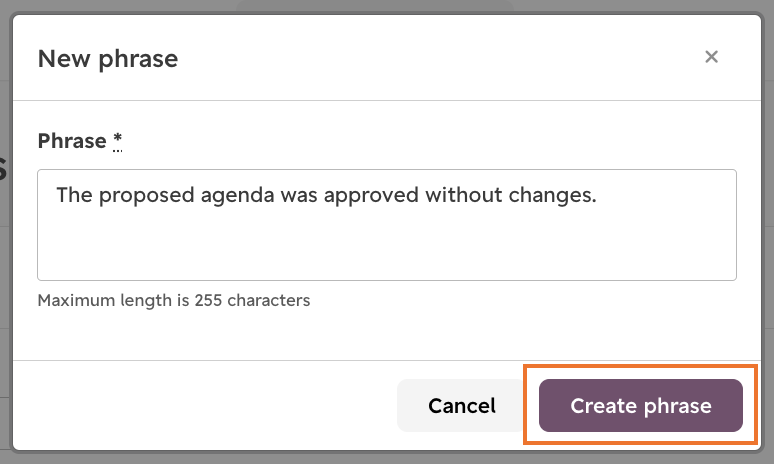Click the number 255 in the length hint

[208, 300]
